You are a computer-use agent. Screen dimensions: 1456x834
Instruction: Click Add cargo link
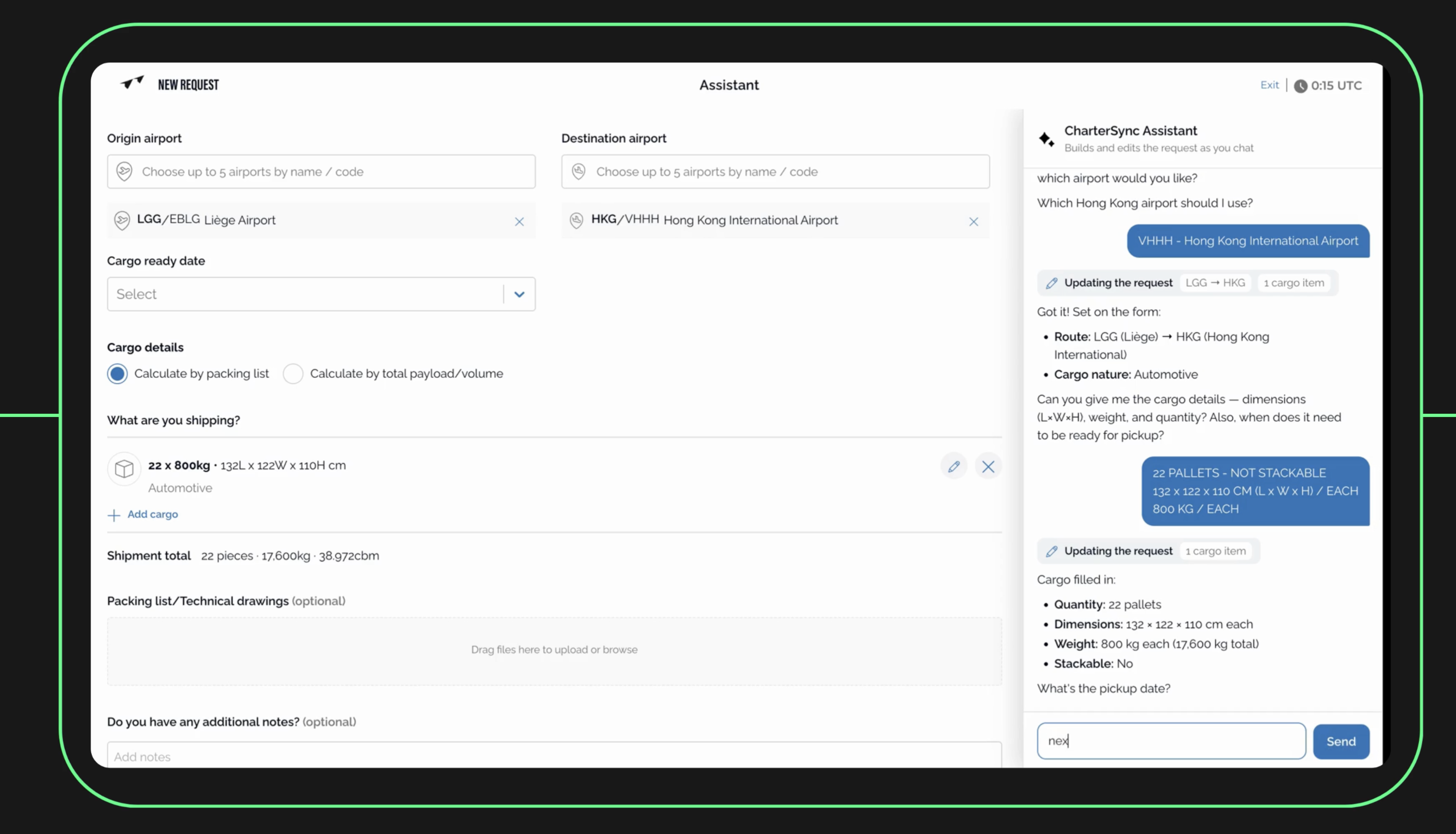[x=153, y=514]
